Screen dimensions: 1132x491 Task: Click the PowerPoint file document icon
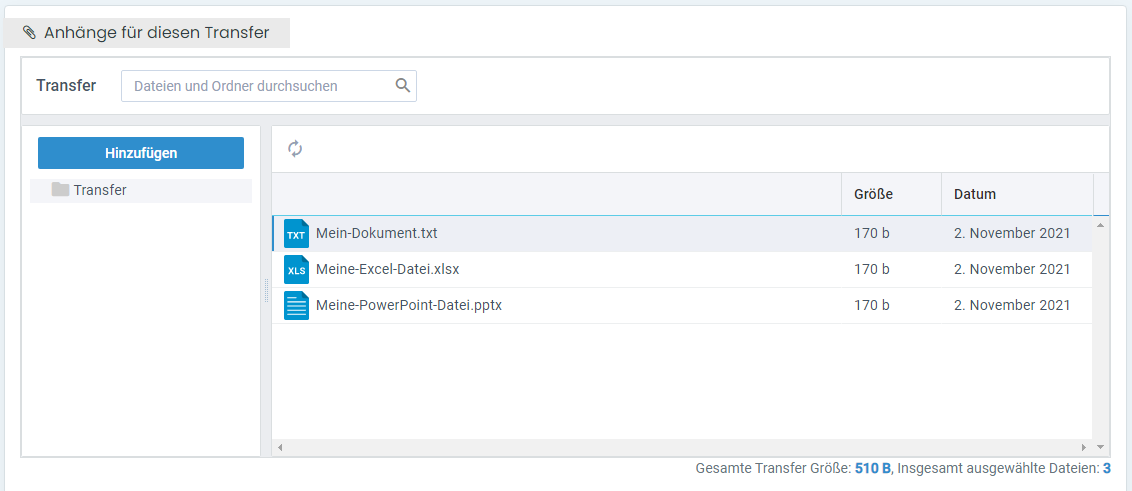pos(296,306)
